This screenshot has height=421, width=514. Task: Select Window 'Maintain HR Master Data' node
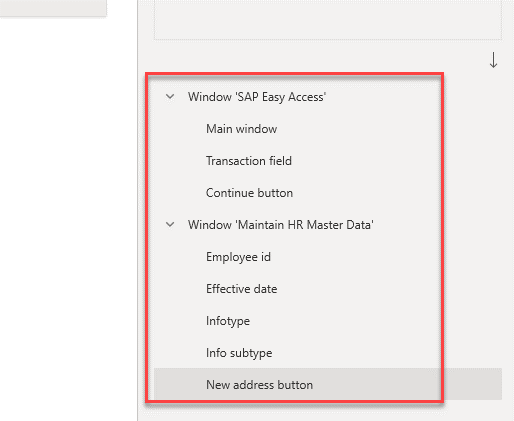(x=281, y=225)
